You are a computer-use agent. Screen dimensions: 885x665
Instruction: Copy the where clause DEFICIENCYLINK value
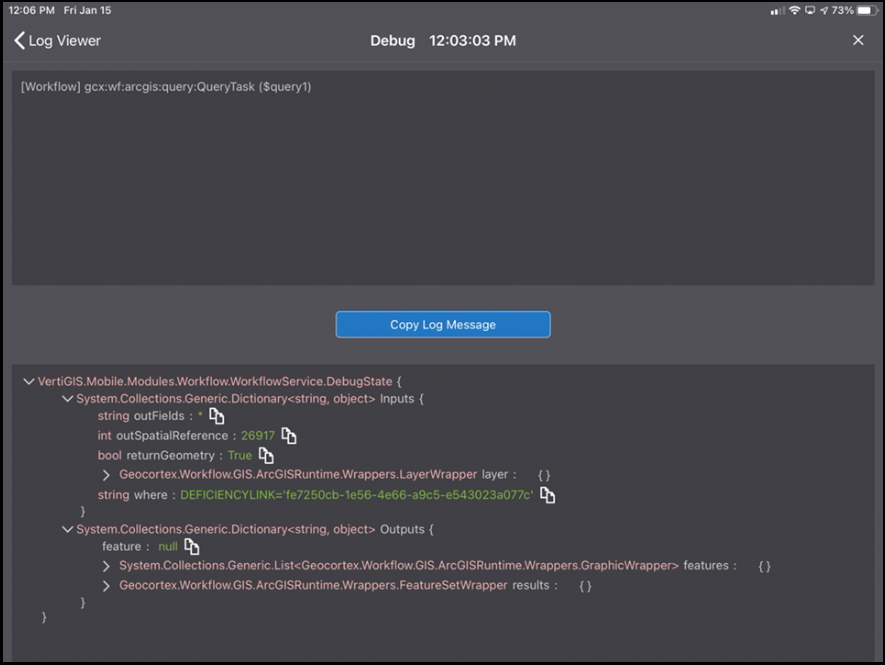click(547, 495)
